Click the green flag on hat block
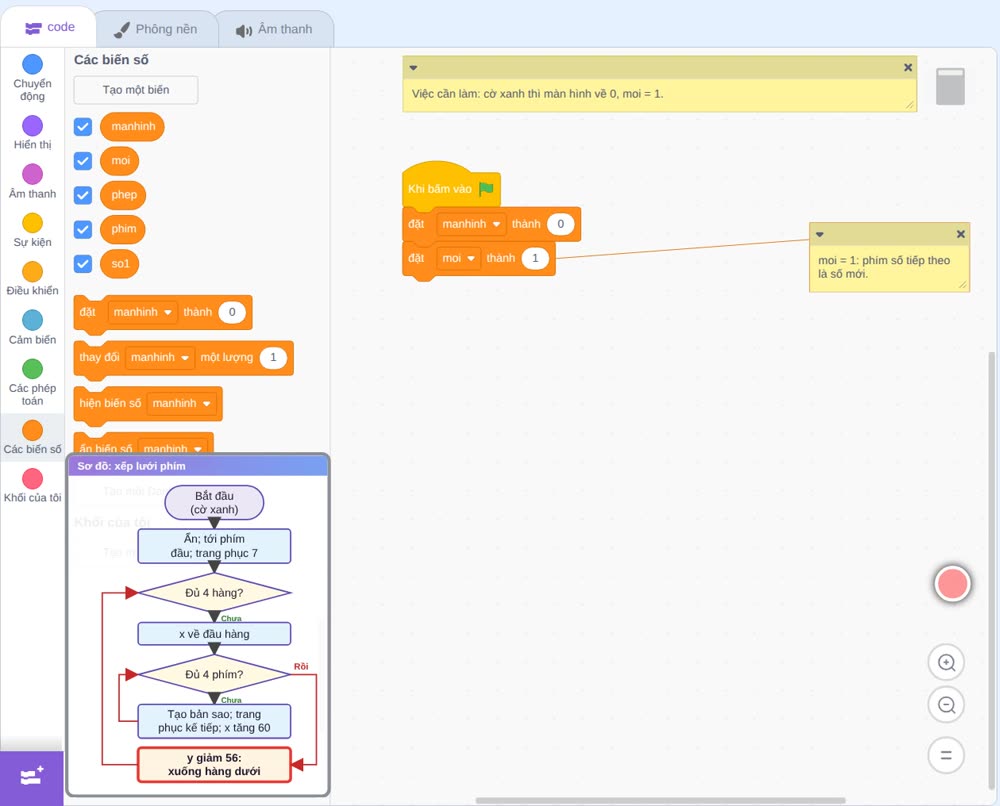Image resolution: width=1000 pixels, height=806 pixels. 487,189
